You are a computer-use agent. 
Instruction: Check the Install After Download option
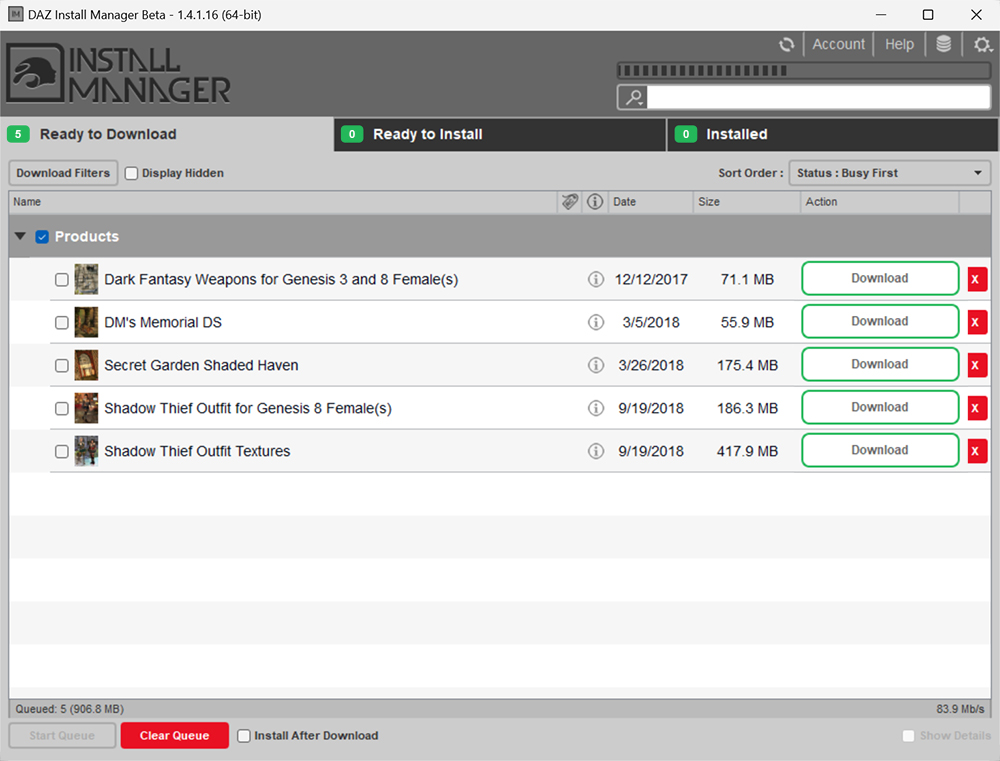pos(244,736)
